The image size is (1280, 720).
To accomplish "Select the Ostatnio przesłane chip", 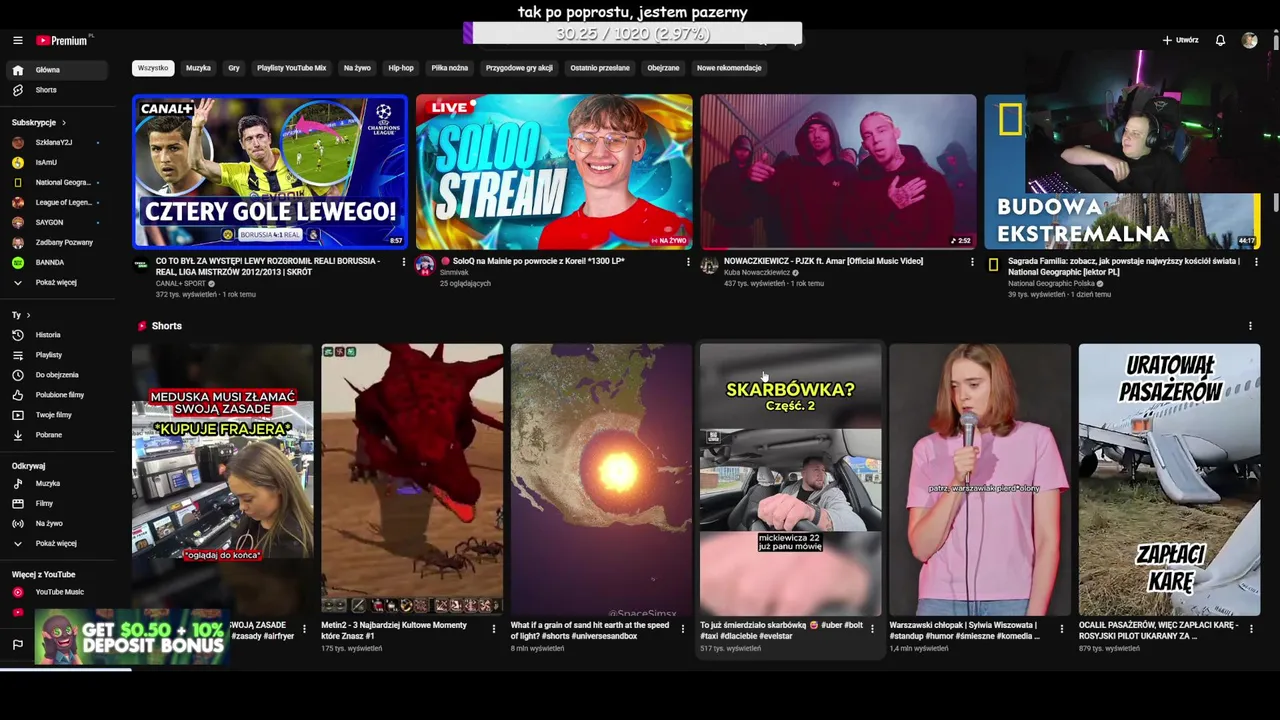I will click(x=600, y=68).
